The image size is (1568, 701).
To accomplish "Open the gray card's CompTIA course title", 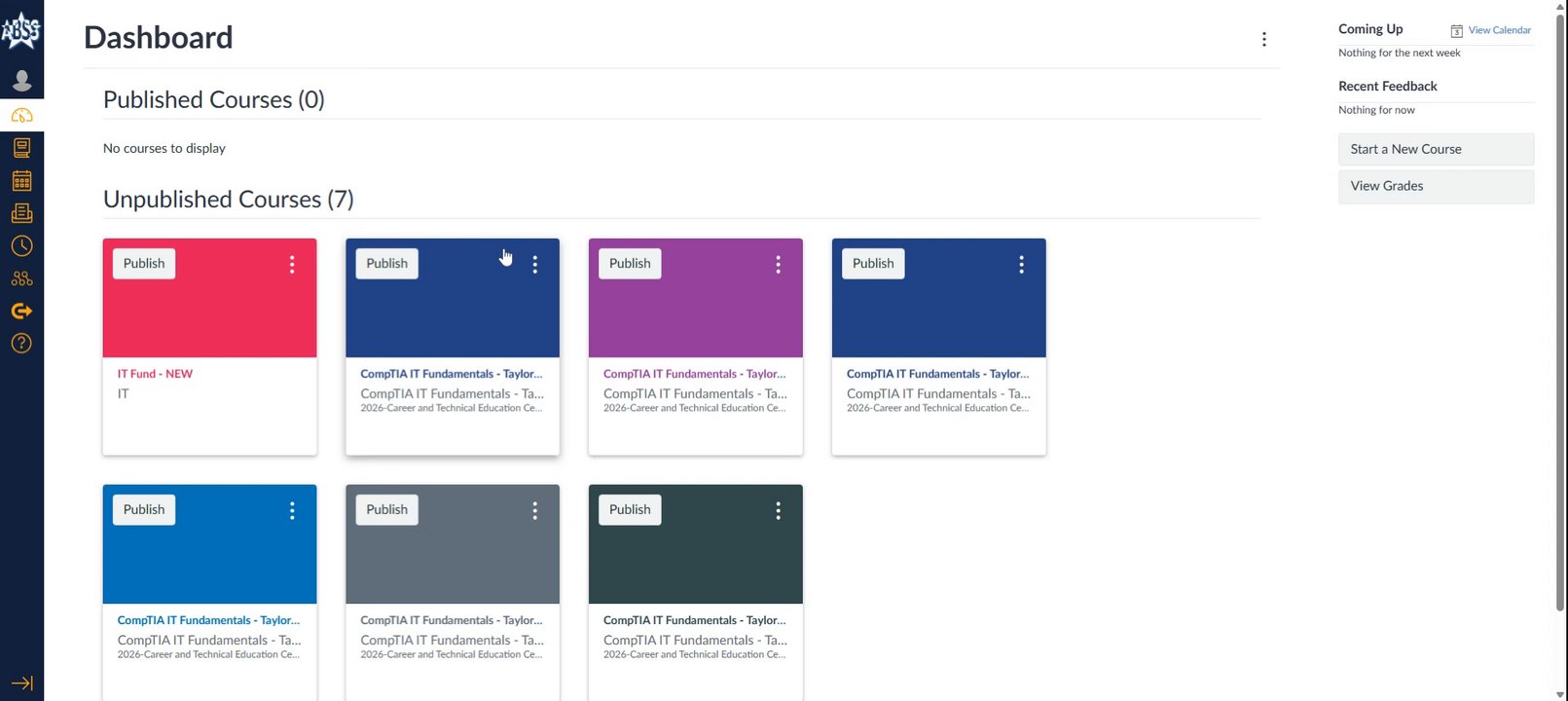I will click(x=452, y=620).
